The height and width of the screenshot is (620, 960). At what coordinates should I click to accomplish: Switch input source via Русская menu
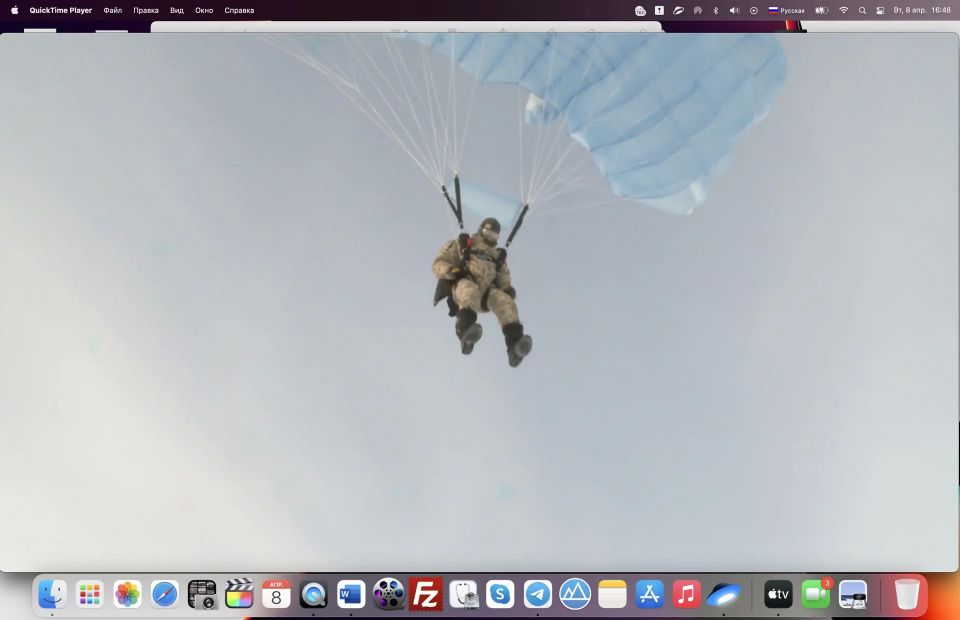tap(787, 10)
